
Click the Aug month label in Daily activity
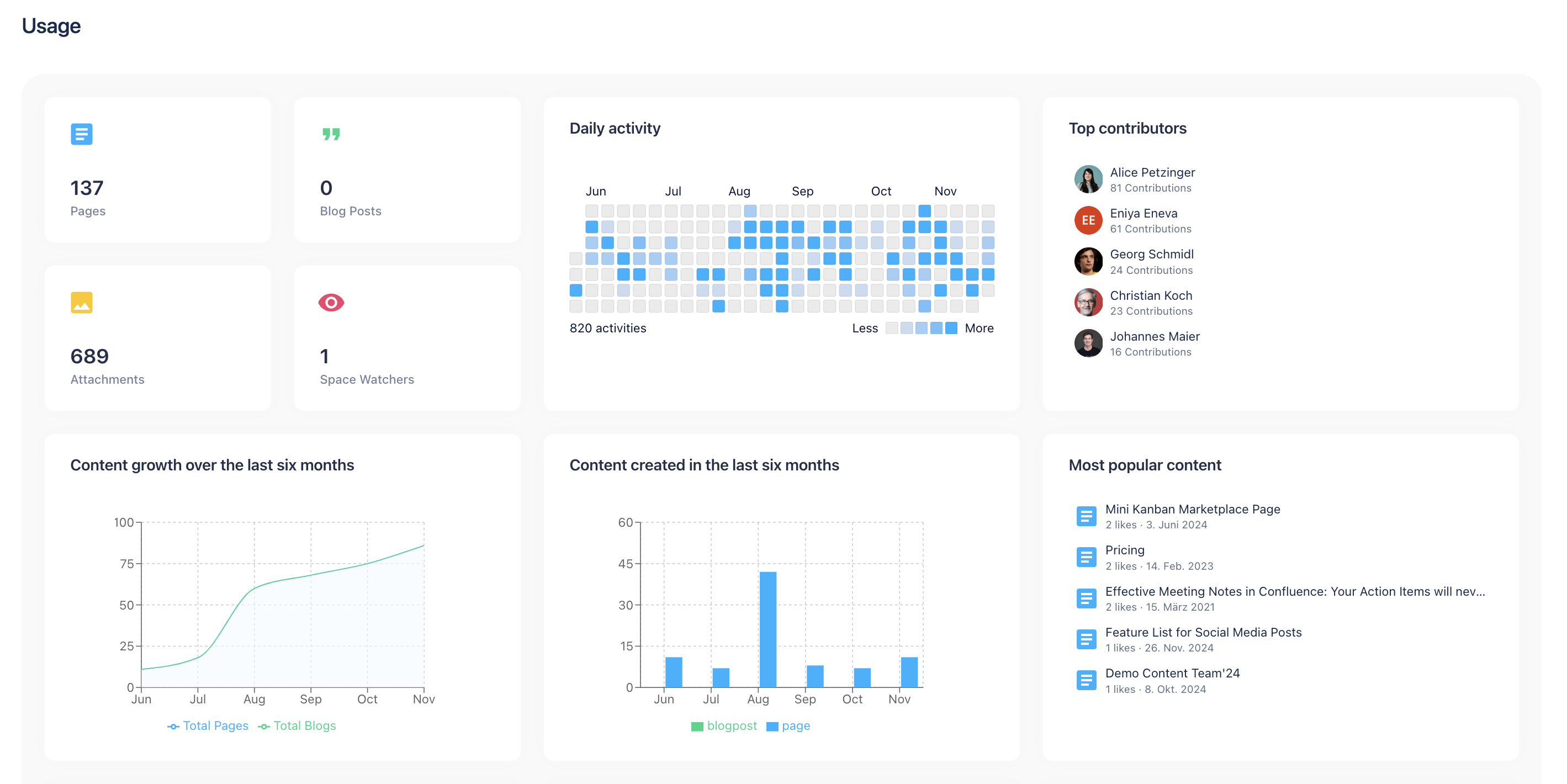point(739,191)
